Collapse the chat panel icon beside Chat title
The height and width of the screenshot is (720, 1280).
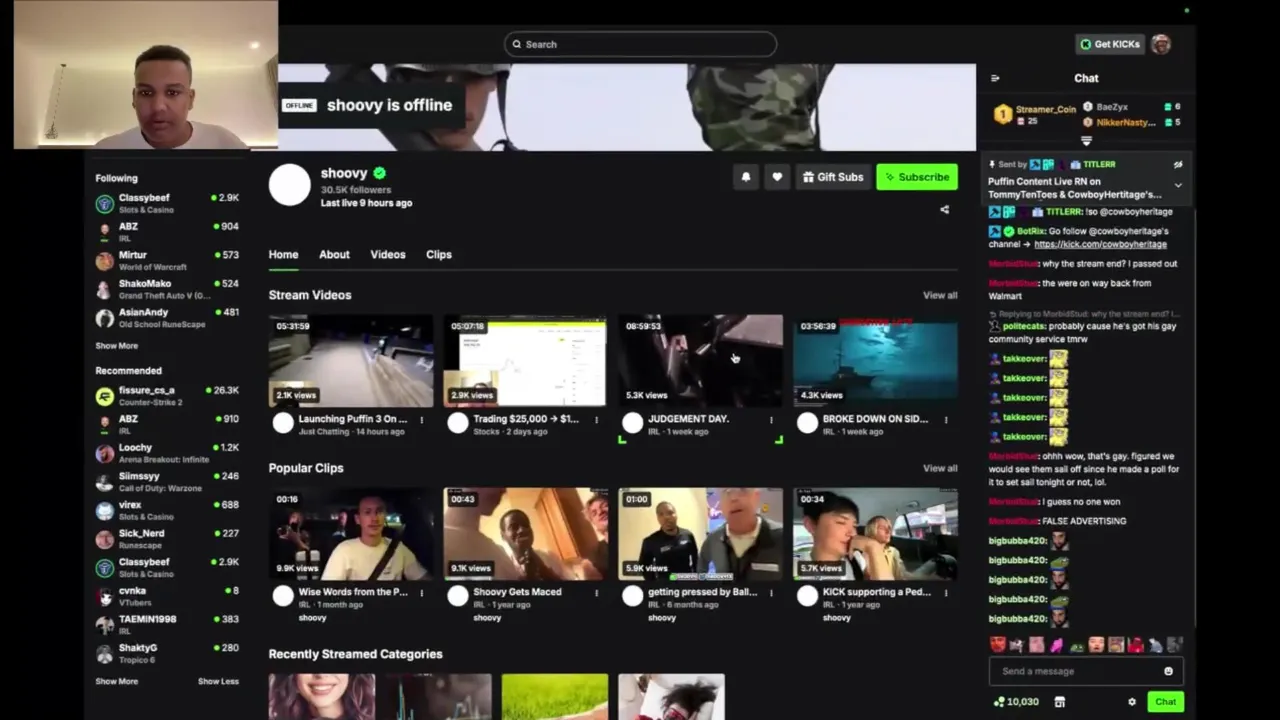coord(995,78)
